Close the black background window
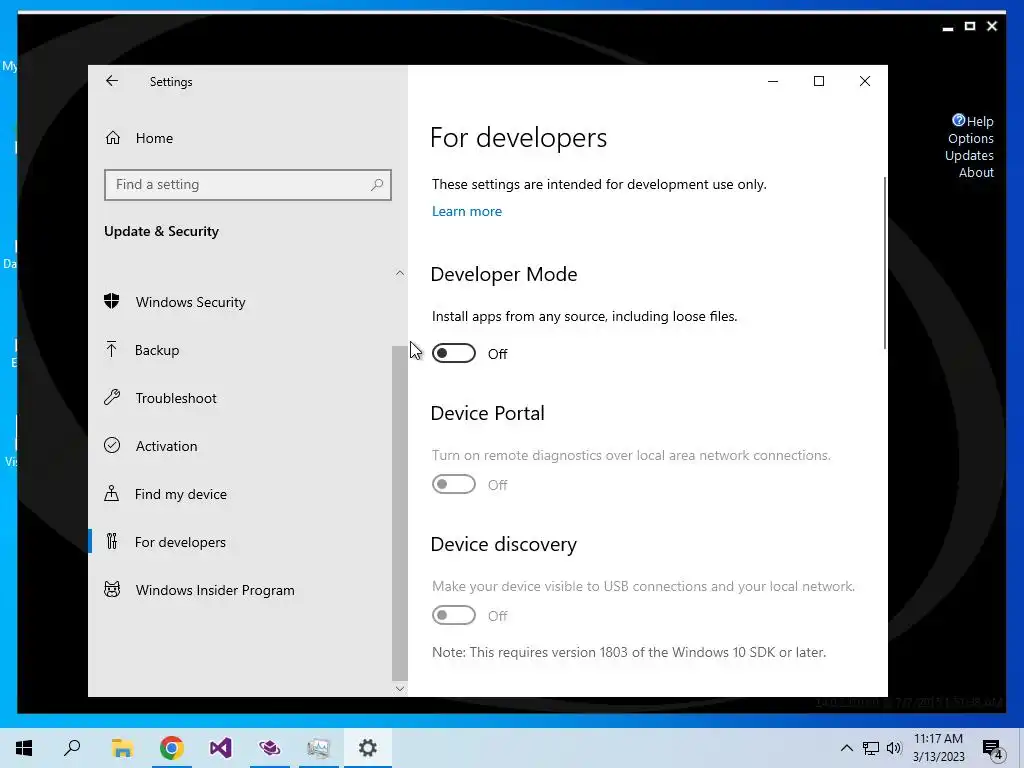 (x=992, y=26)
